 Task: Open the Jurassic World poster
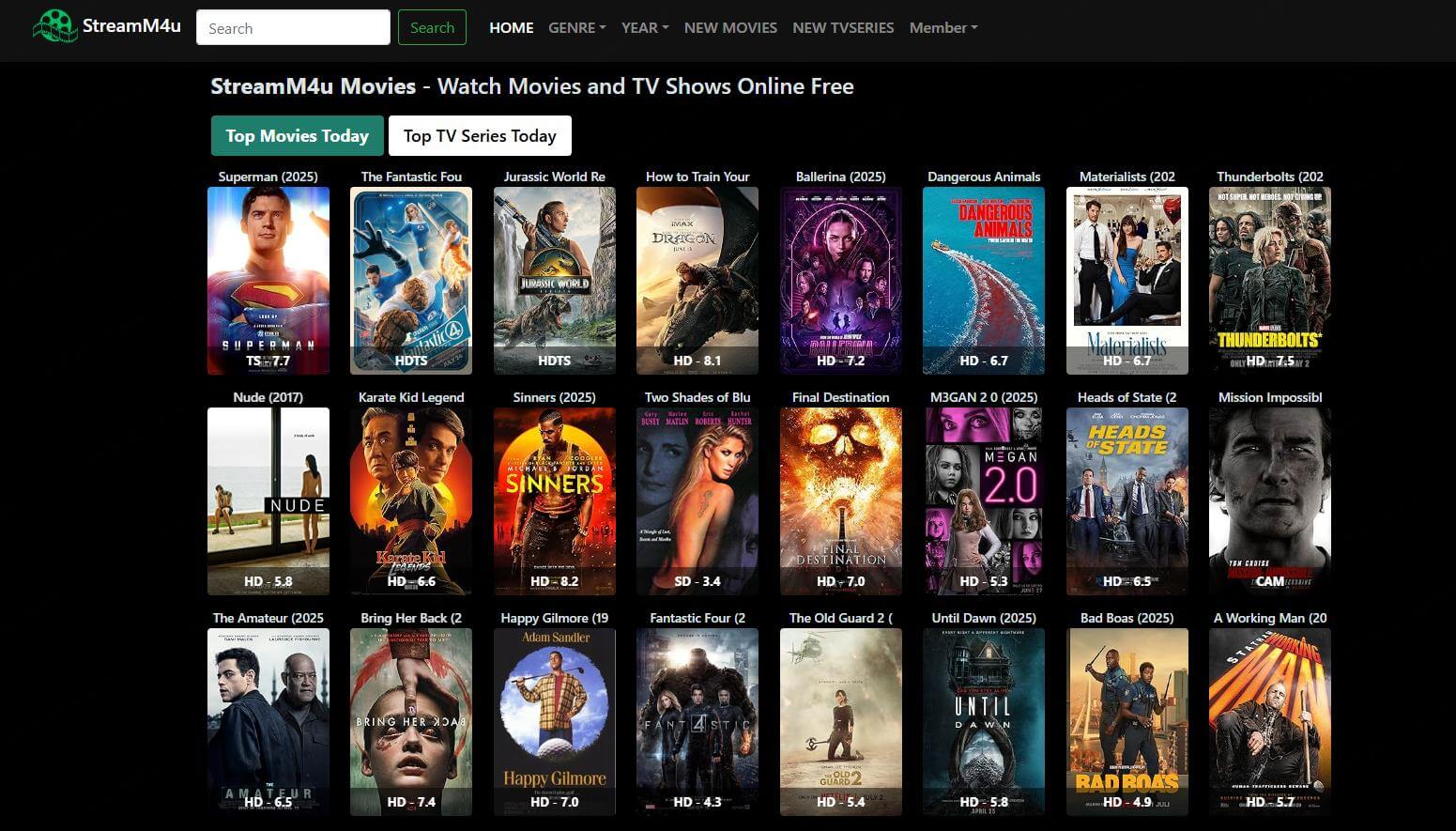pyautogui.click(x=554, y=280)
